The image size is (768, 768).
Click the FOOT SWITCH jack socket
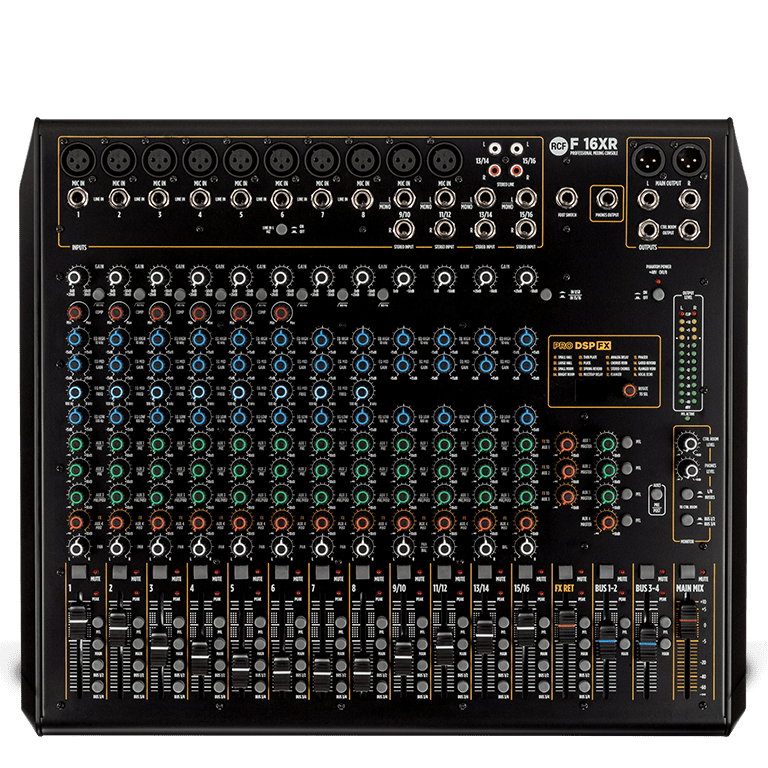pos(568,198)
